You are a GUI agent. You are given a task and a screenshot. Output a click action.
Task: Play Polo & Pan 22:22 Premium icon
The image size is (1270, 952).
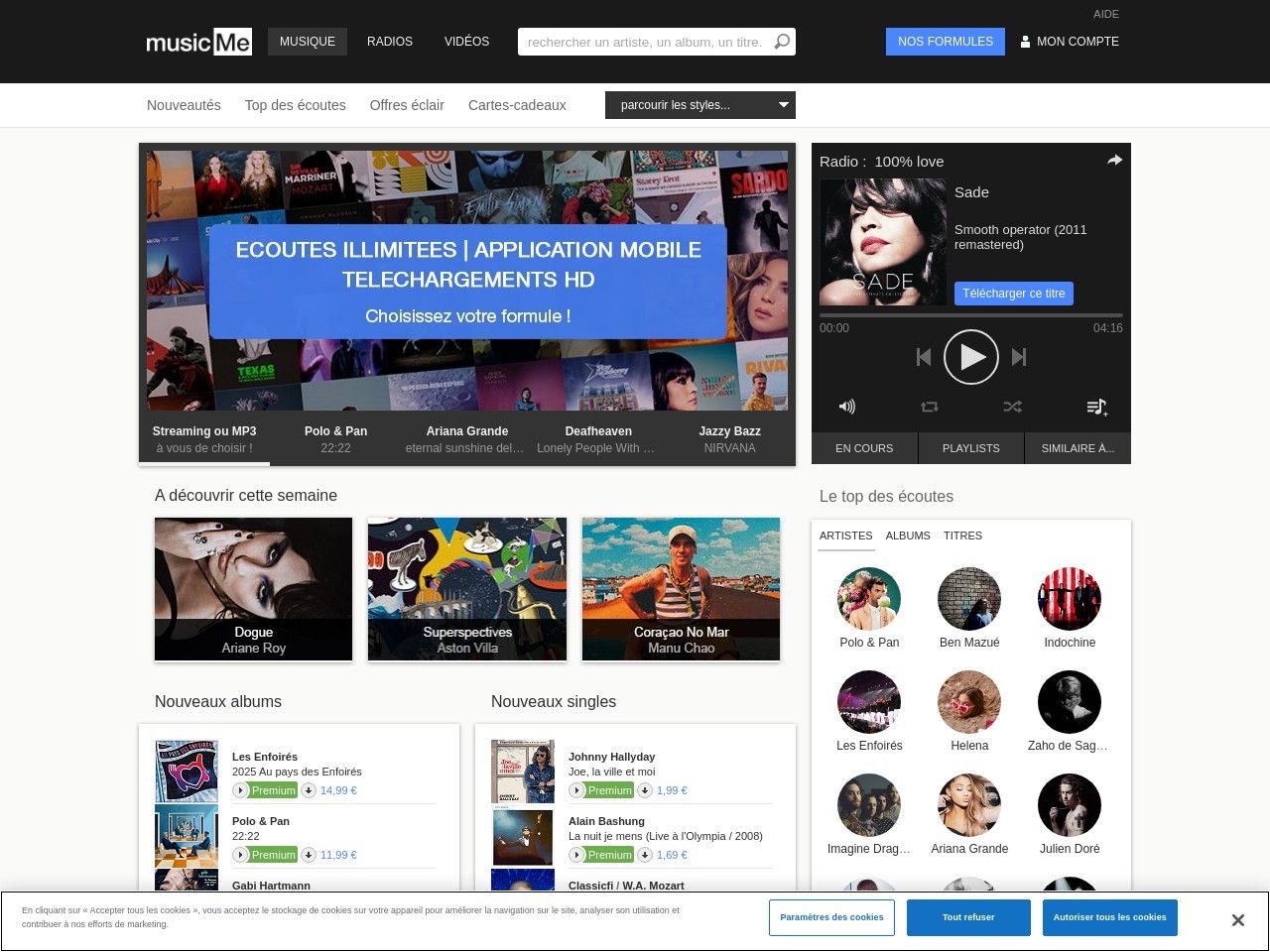coord(240,855)
